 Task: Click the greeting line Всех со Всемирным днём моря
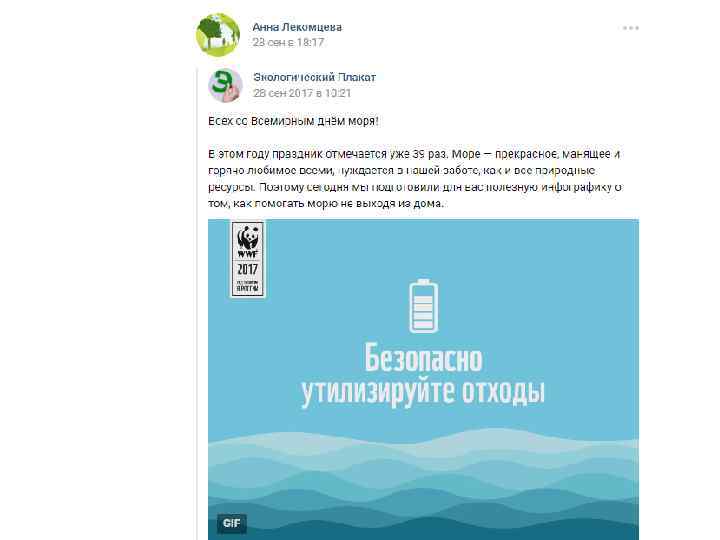(293, 121)
